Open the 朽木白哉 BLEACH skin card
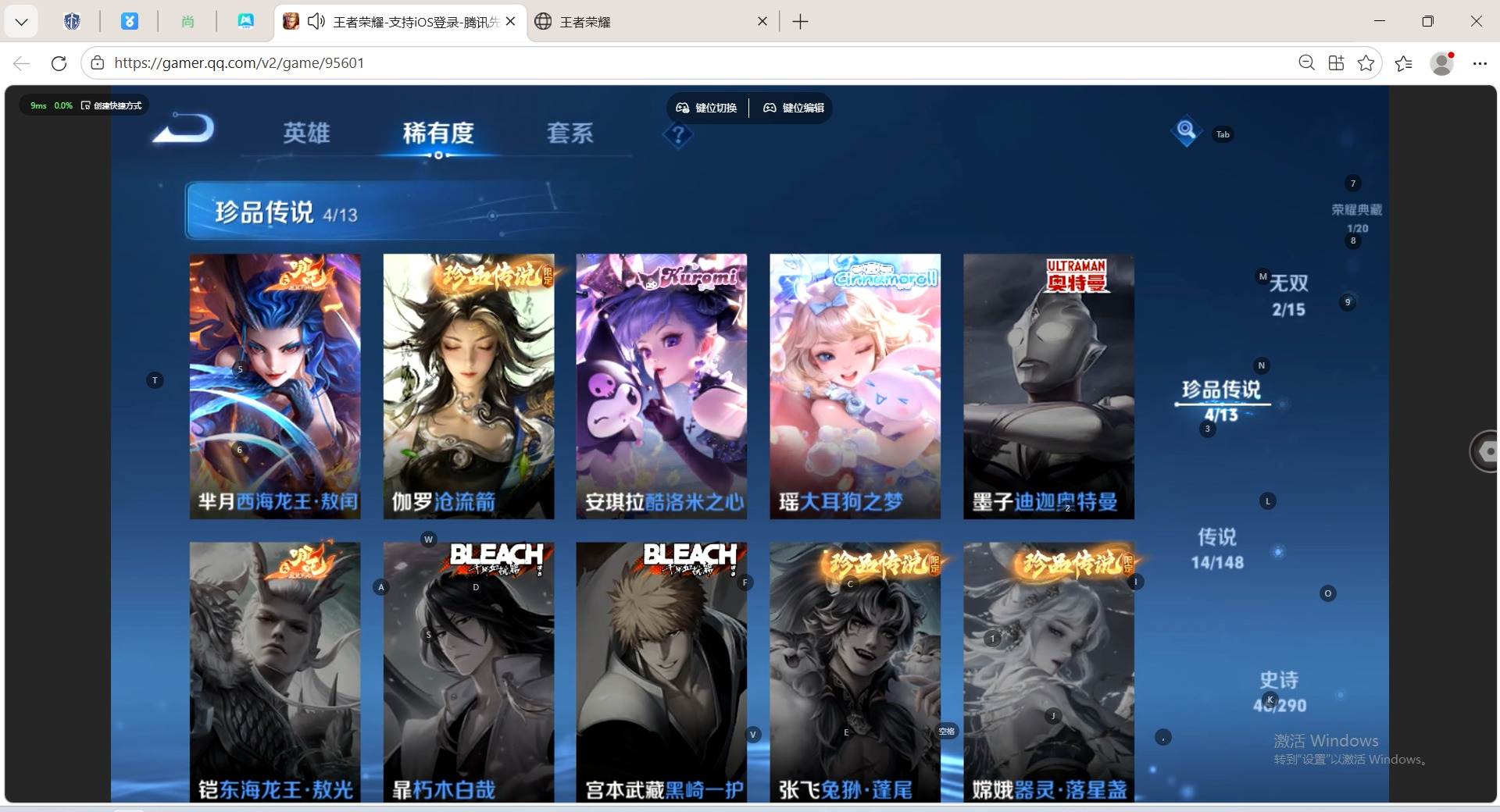This screenshot has width=1500, height=812. [x=469, y=672]
